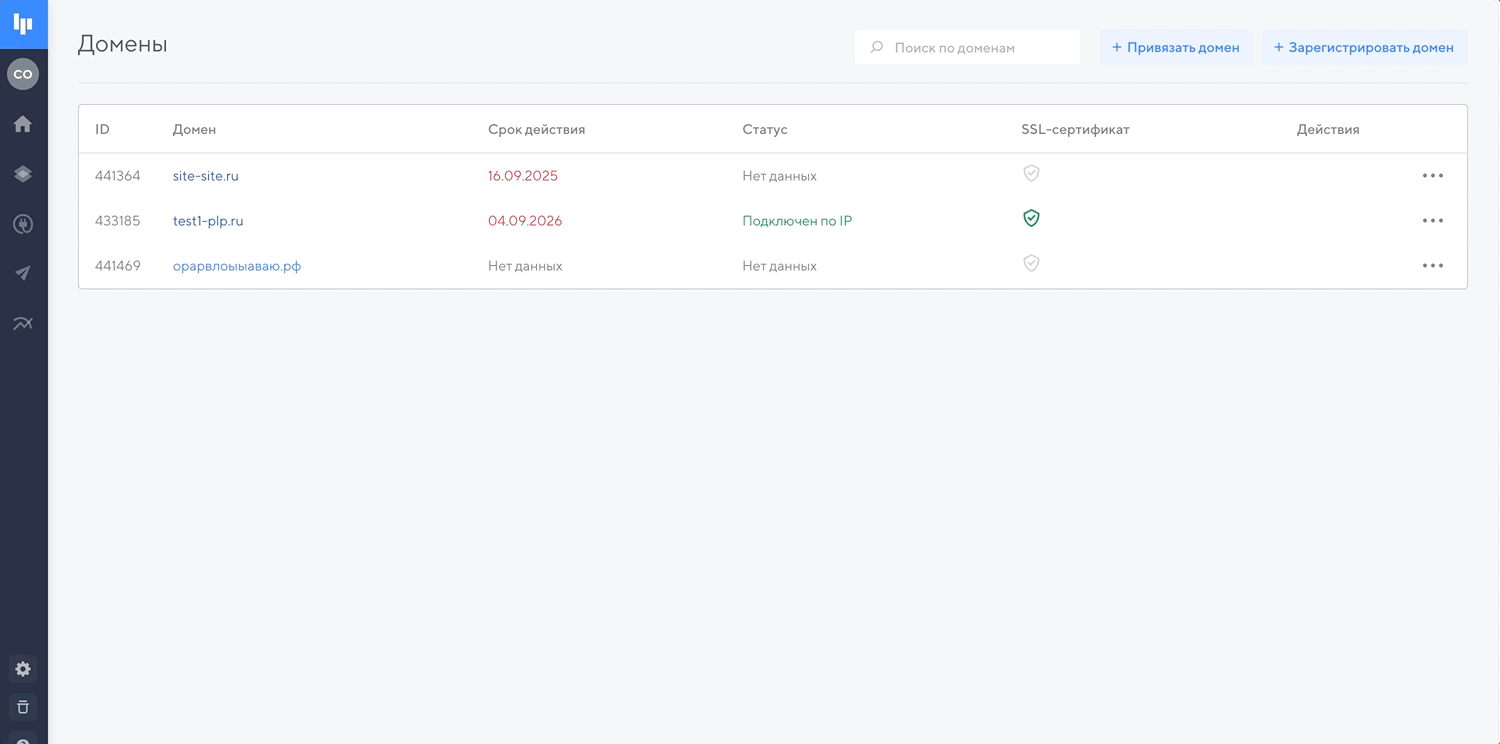The image size is (1500, 744).
Task: Open actions menu for test1-plp.ru
Action: [1432, 221]
